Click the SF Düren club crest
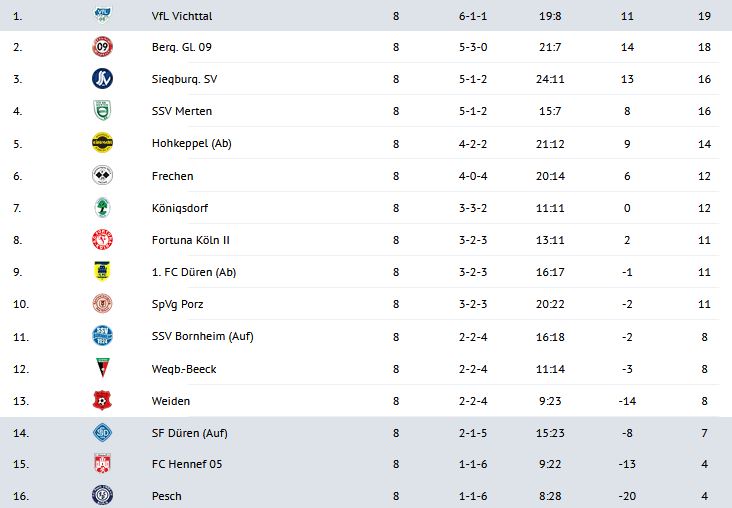This screenshot has width=732, height=508. 102,433
